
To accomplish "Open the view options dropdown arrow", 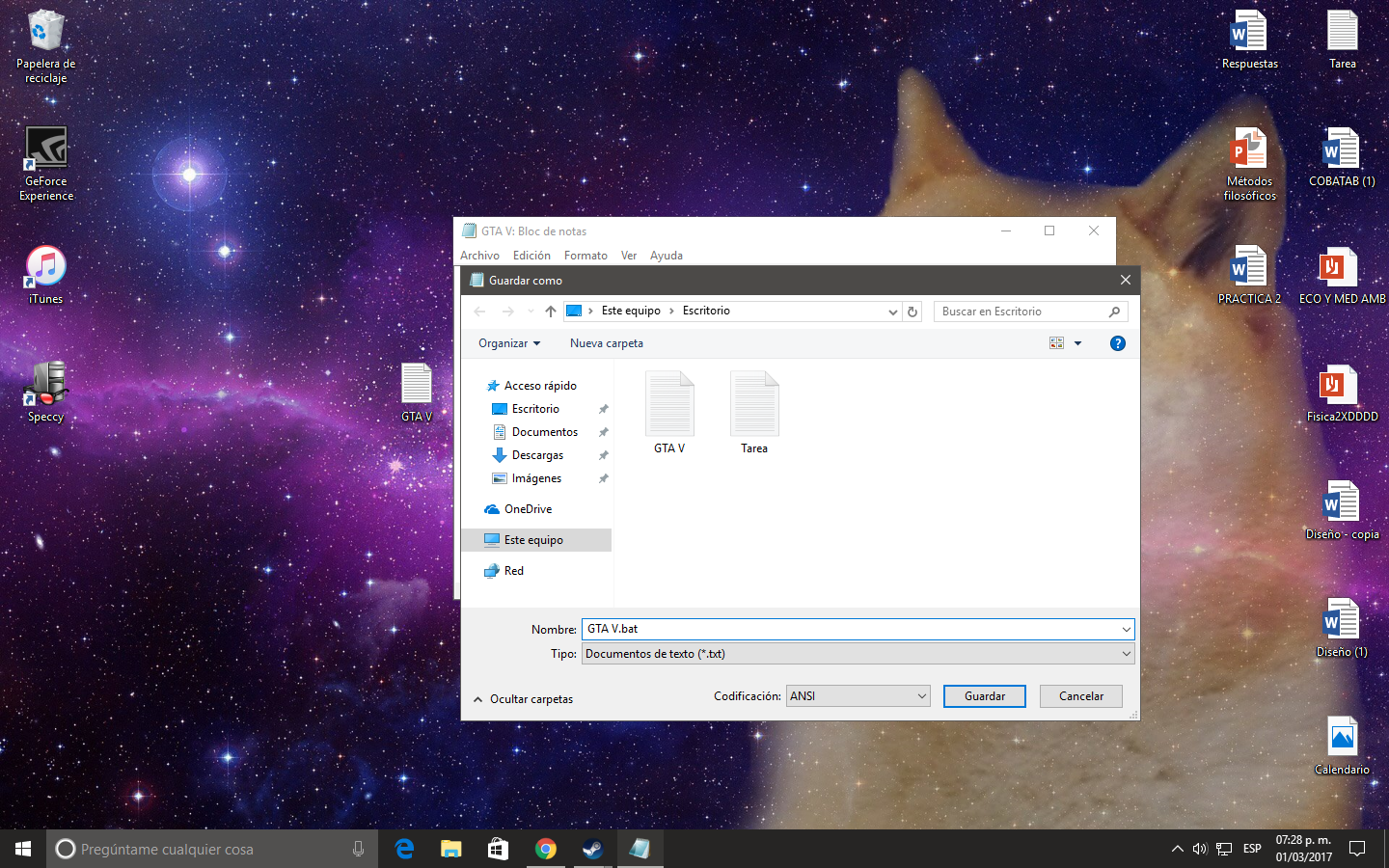I will (x=1077, y=343).
